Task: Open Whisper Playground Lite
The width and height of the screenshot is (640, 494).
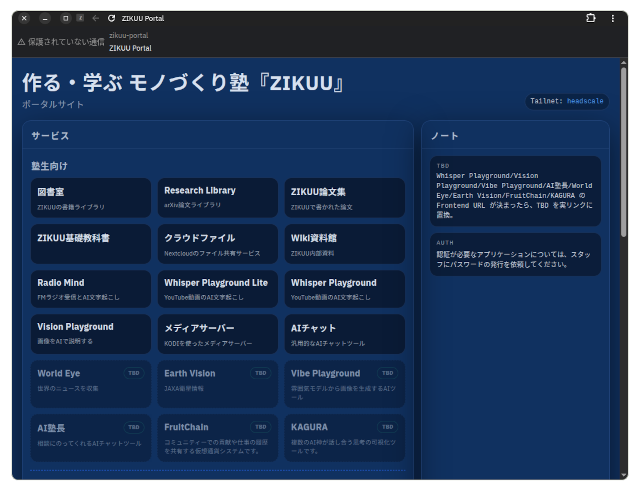Action: tap(217, 288)
